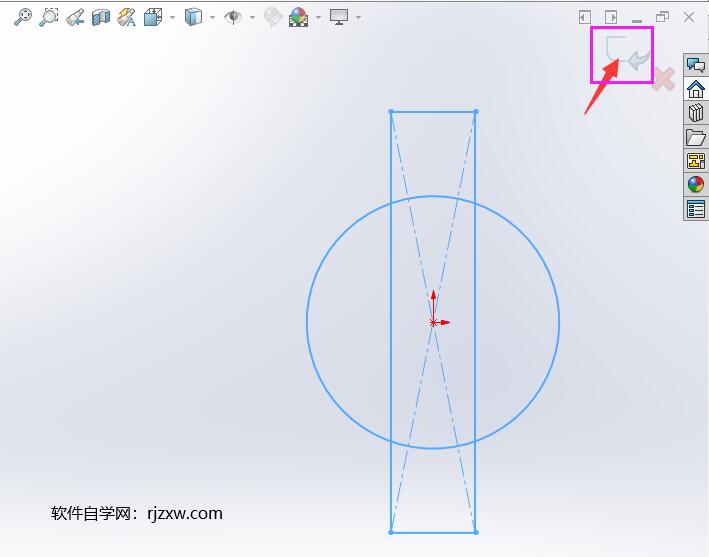The height and width of the screenshot is (557, 709).
Task: Click the rectangle's bottom-left corner point
Action: coord(391,532)
